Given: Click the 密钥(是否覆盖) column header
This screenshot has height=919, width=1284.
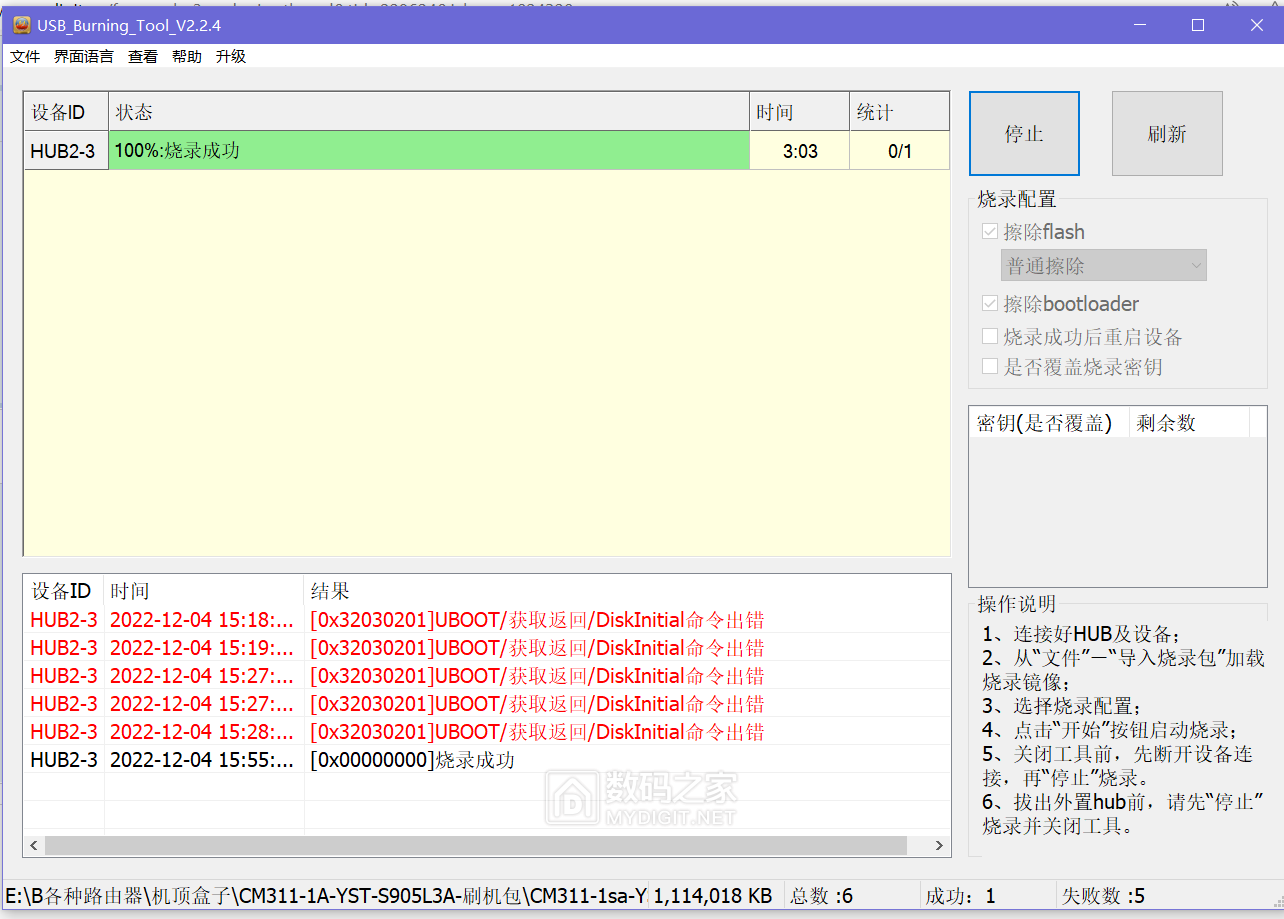Looking at the screenshot, I should [x=1049, y=423].
